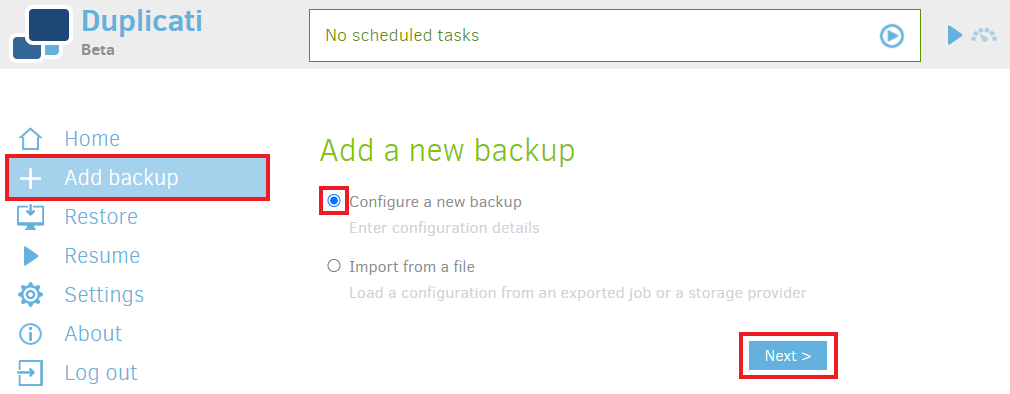Click the About info circle icon
The width and height of the screenshot is (1010, 394).
tap(30, 334)
